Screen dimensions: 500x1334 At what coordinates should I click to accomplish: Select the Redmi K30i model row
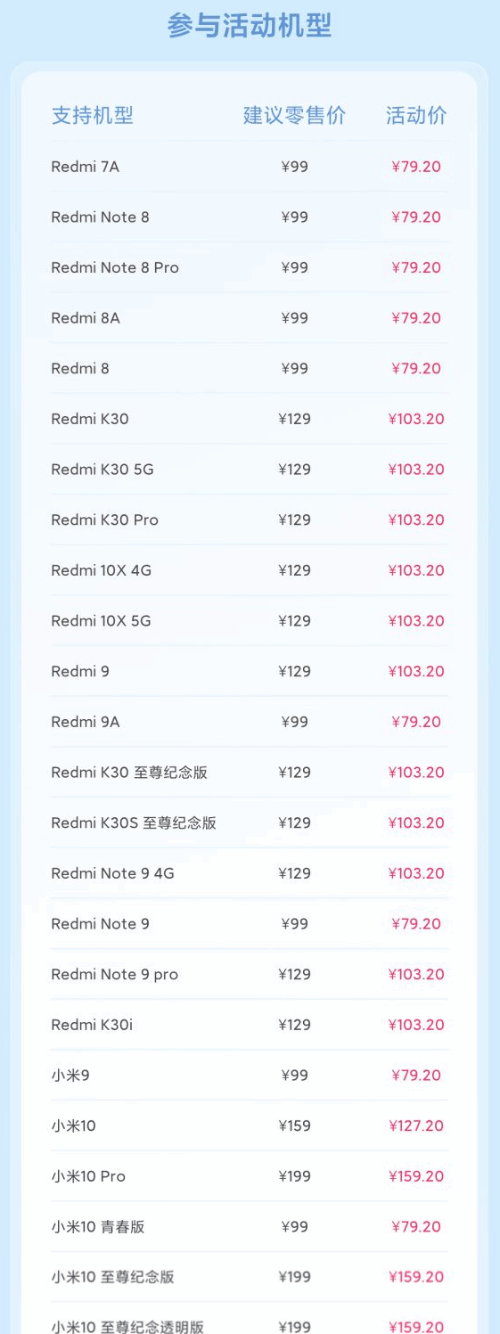(x=249, y=1025)
